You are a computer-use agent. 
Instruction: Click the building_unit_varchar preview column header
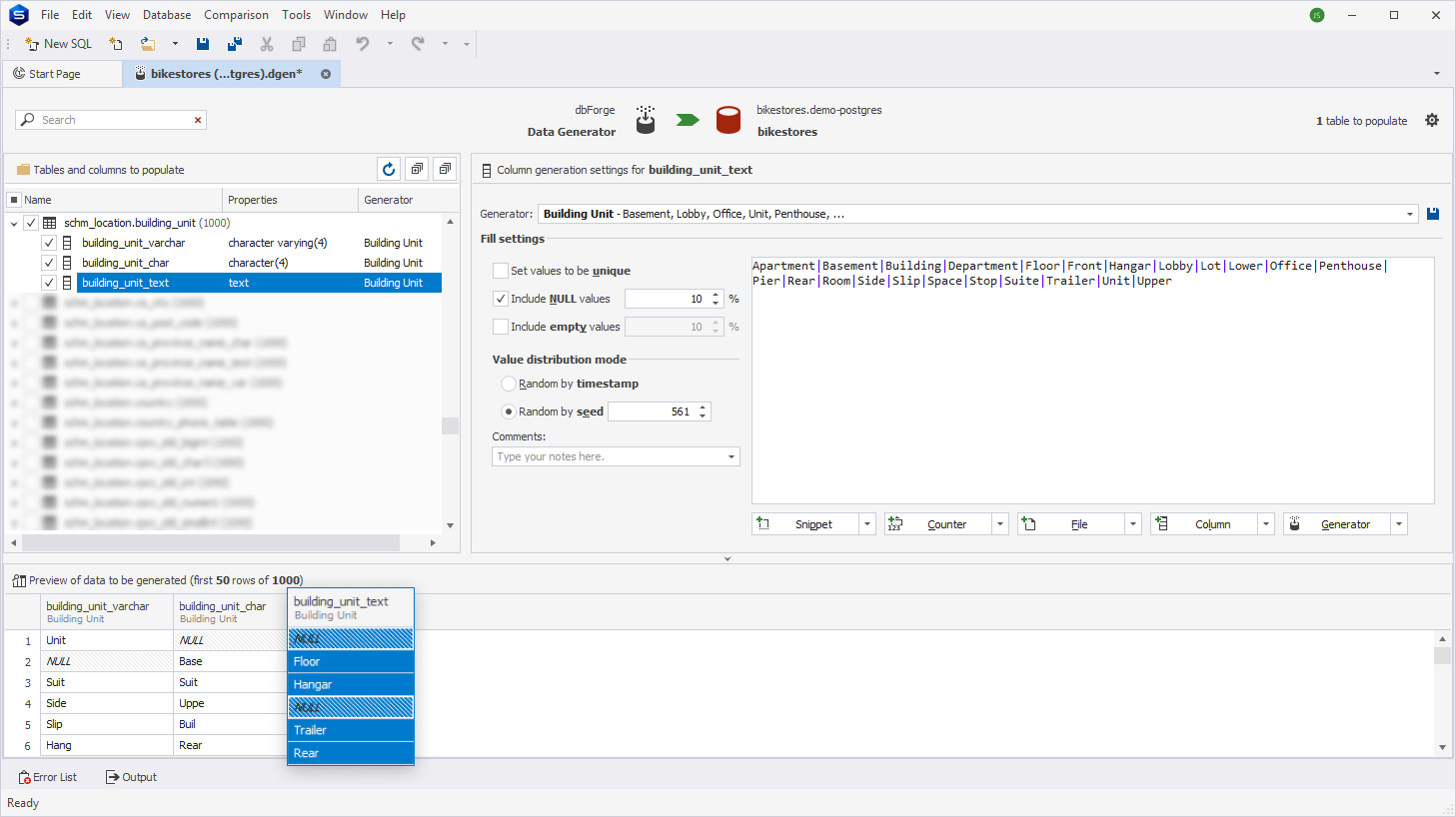point(107,611)
